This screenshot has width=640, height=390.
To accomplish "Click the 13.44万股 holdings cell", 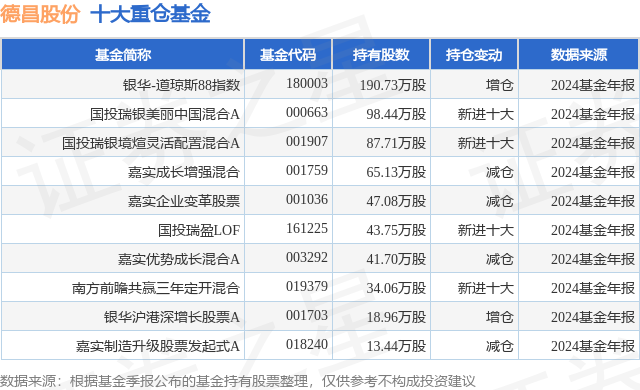I will coord(396,346).
